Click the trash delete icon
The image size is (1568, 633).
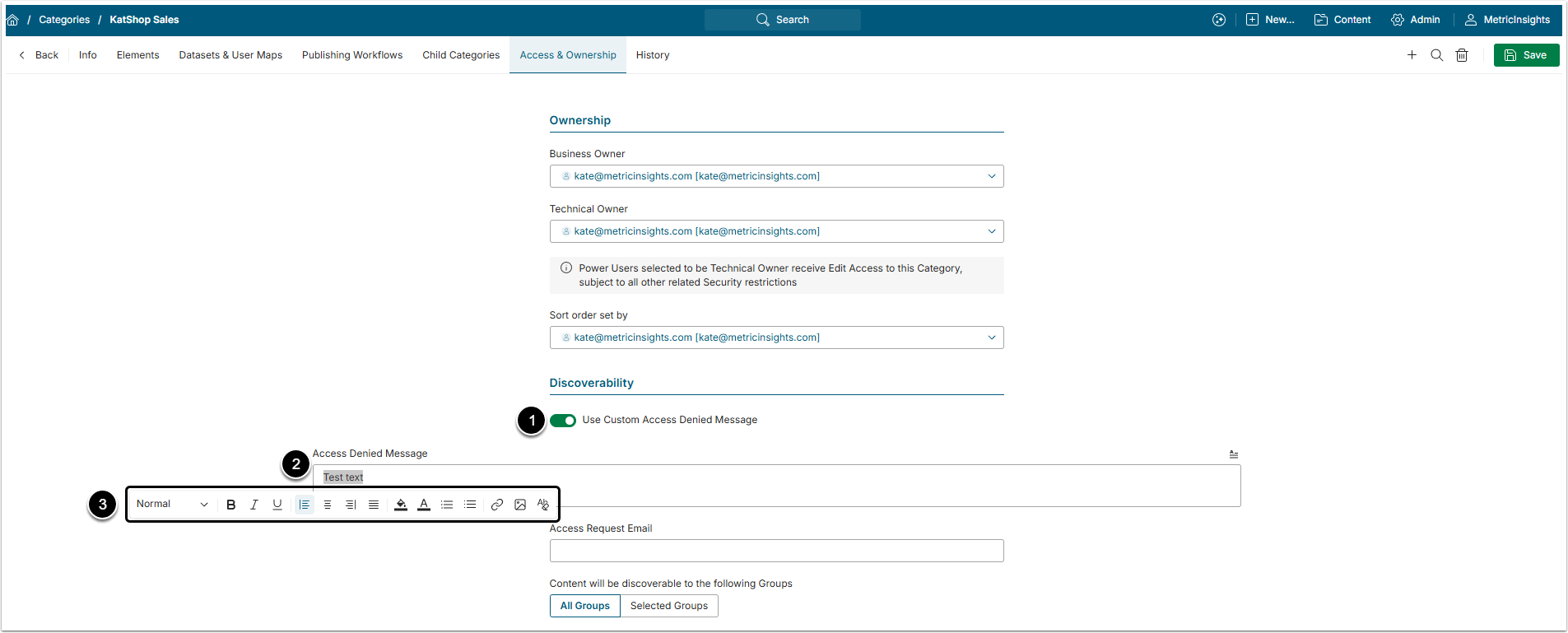pyautogui.click(x=1462, y=55)
